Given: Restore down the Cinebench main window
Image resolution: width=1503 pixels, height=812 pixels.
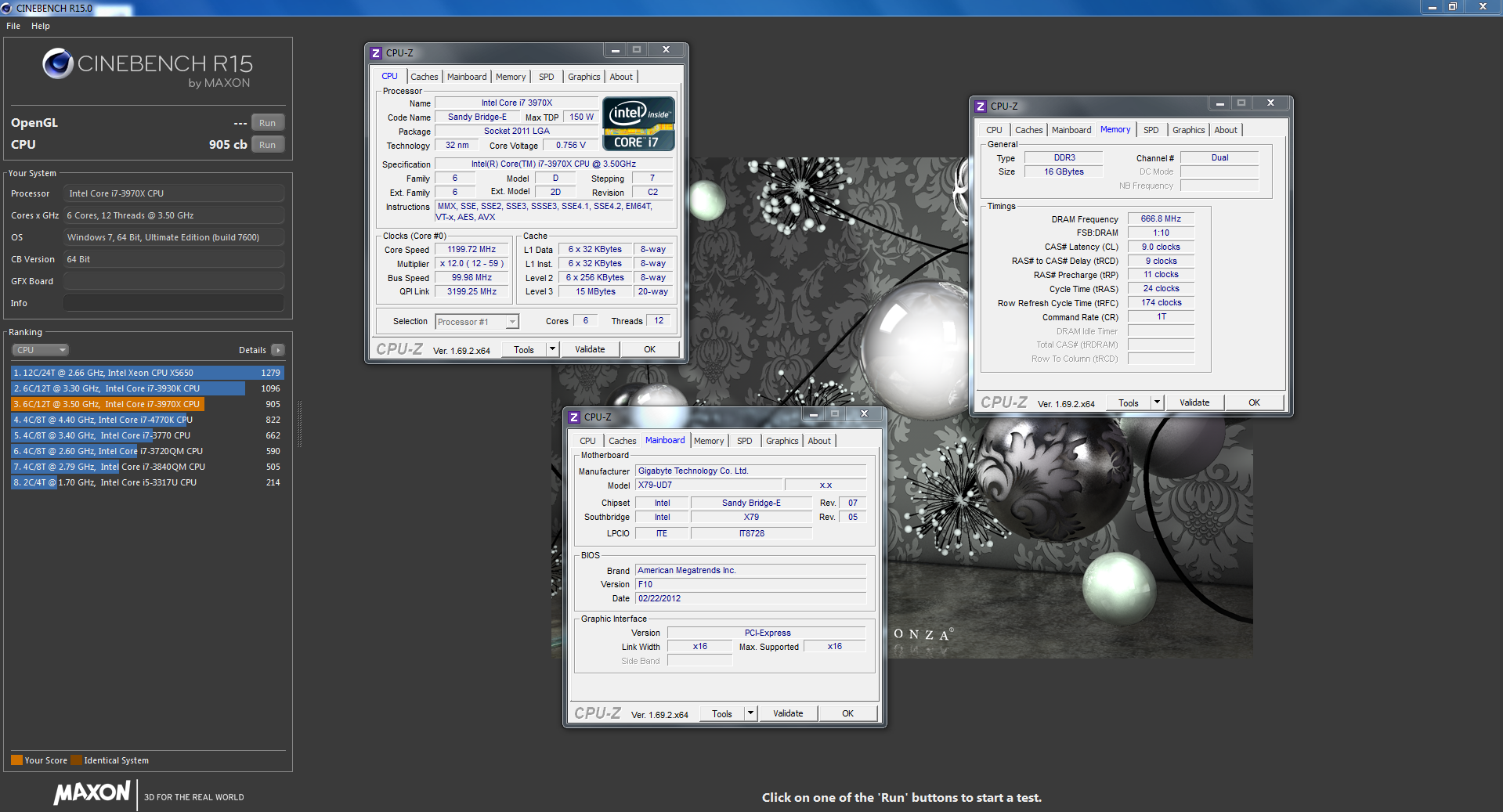Looking at the screenshot, I should 1452,7.
